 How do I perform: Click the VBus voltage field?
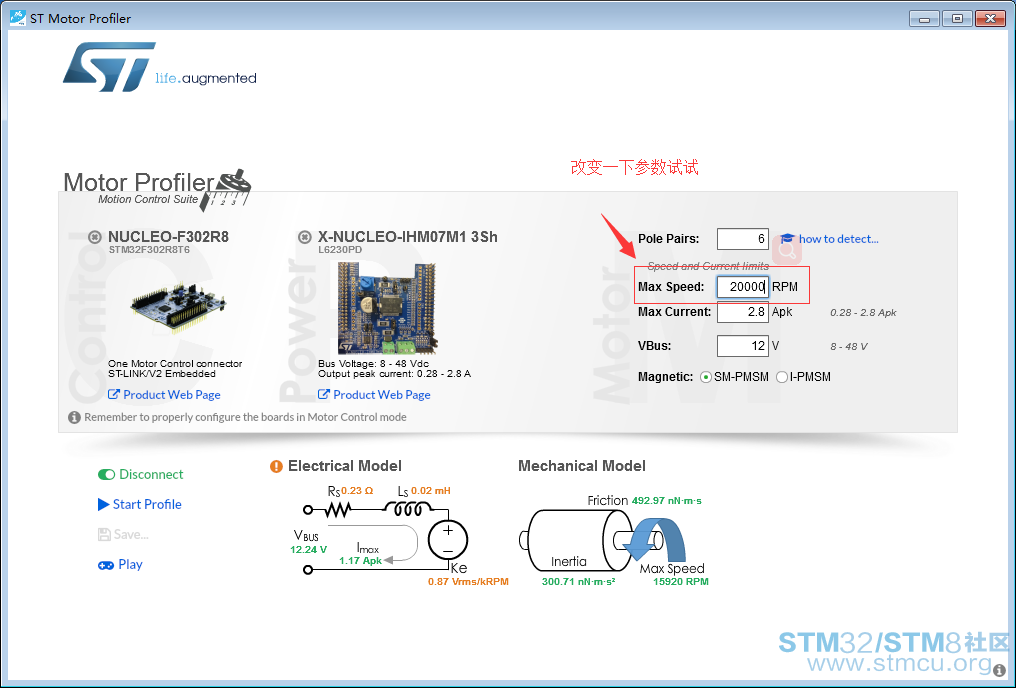click(743, 346)
